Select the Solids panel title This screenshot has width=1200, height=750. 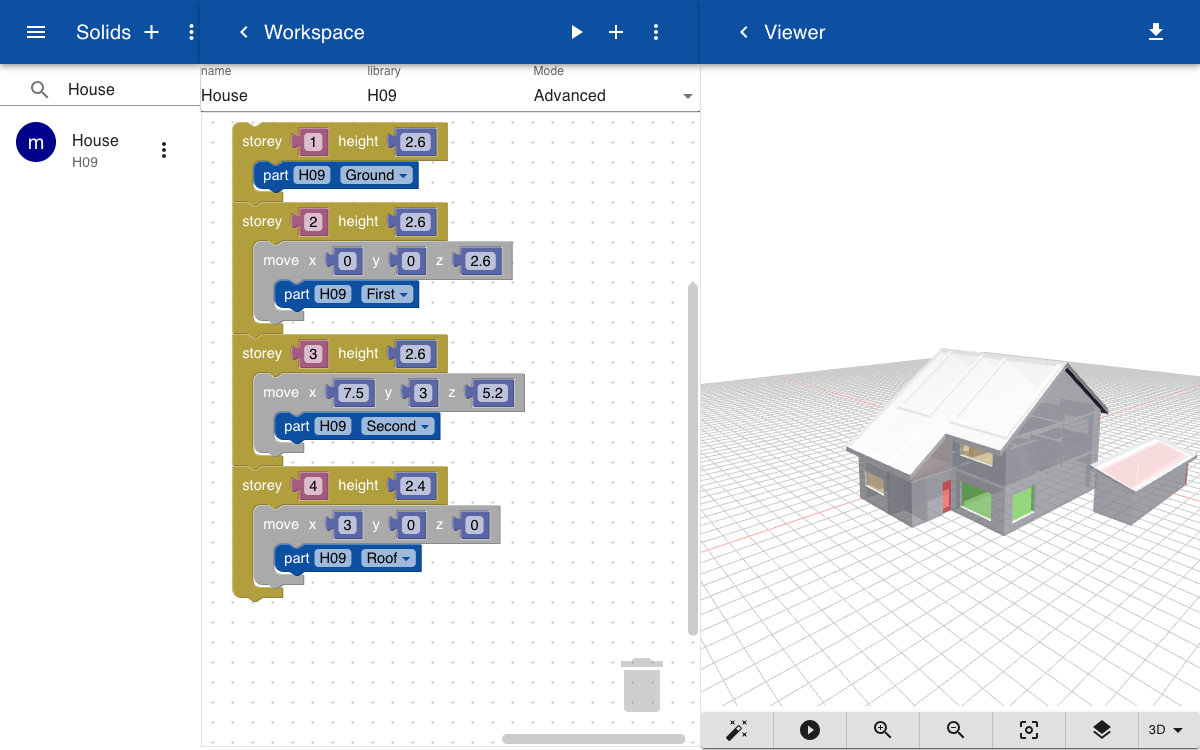[x=104, y=32]
